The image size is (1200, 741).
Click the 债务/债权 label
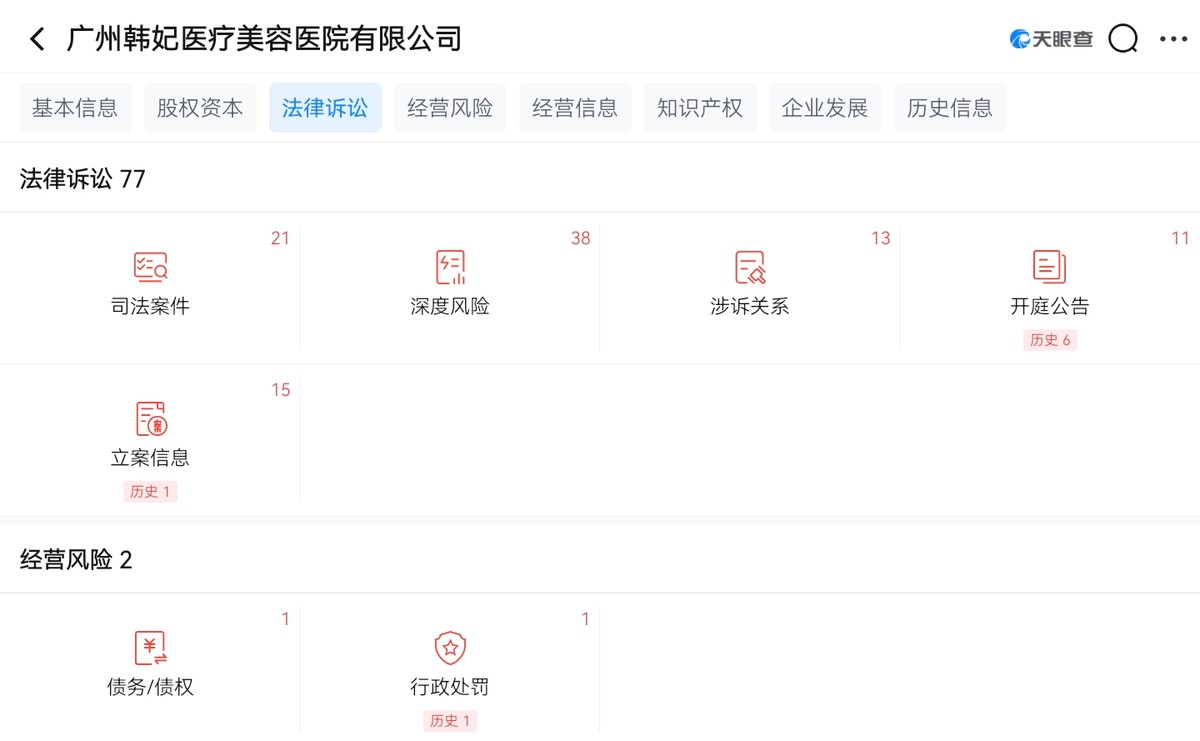tap(150, 687)
